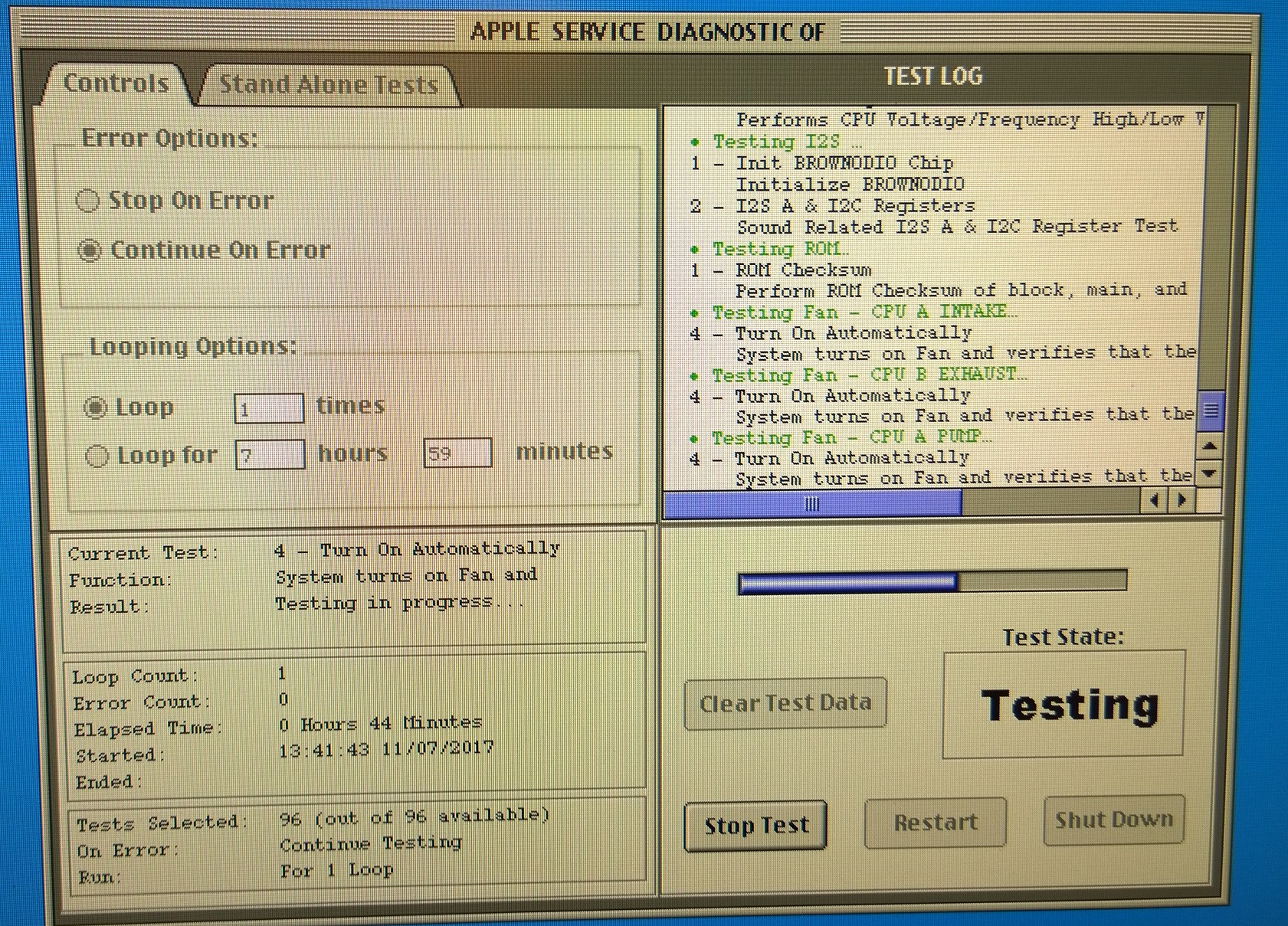Click the horizontal scrollbar thumb in test log
Image resolution: width=1288 pixels, height=926 pixels.
[x=813, y=503]
